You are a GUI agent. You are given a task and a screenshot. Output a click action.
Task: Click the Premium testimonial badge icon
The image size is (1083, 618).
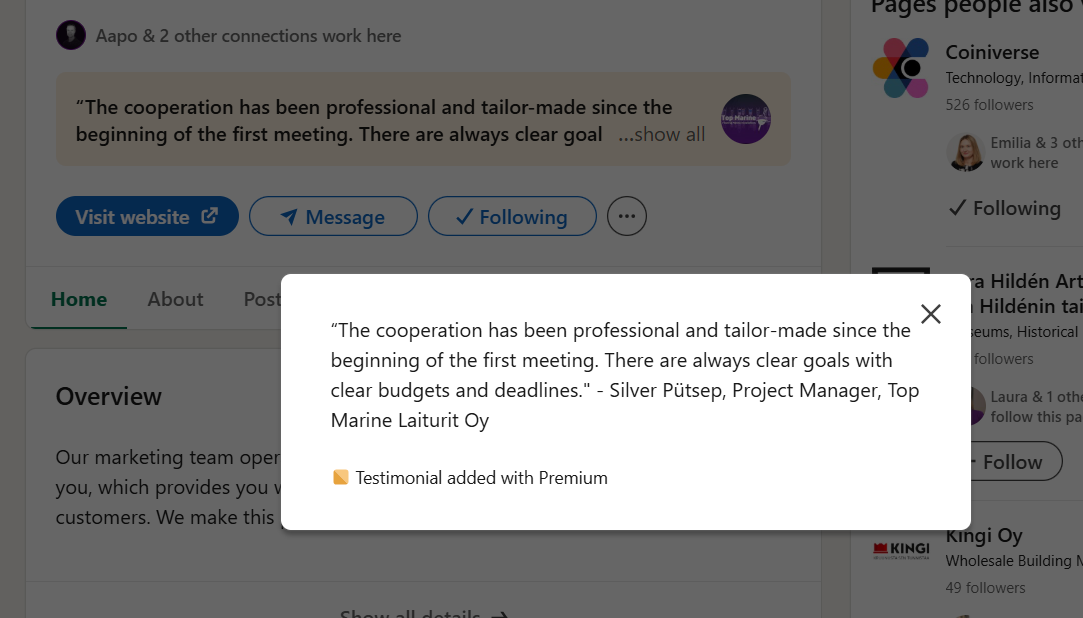[x=341, y=478]
